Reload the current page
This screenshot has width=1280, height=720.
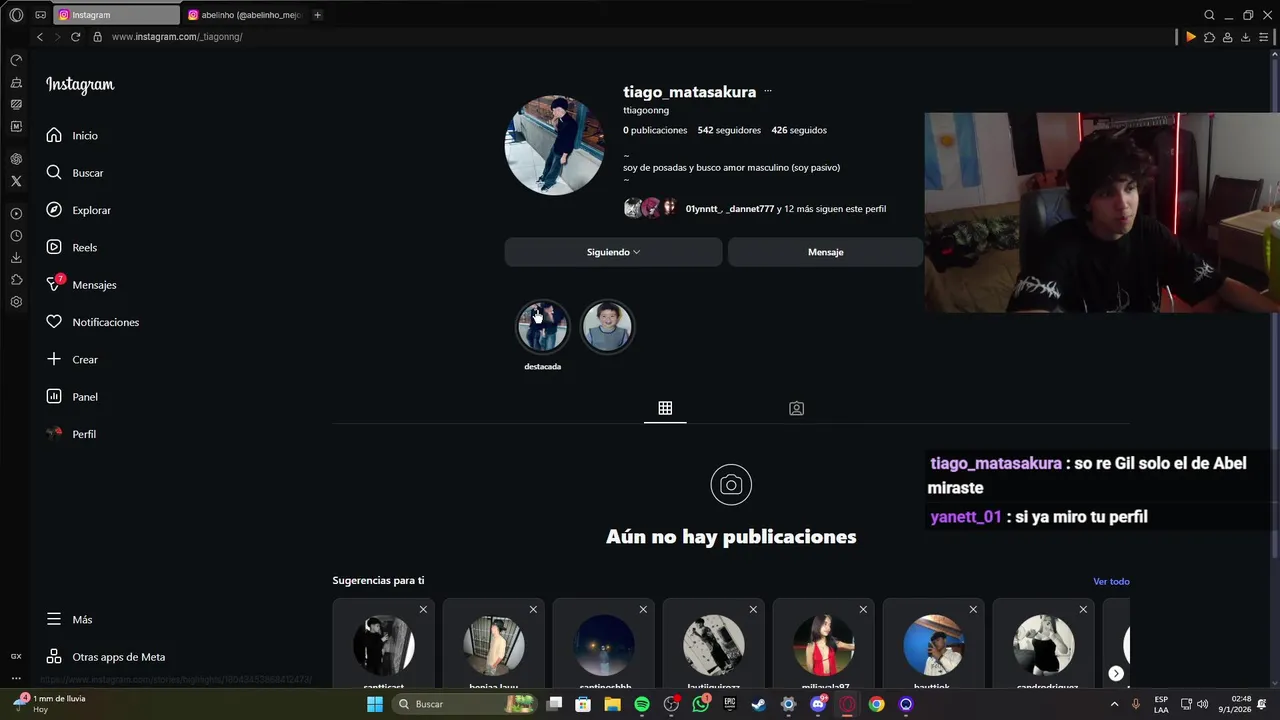75,37
